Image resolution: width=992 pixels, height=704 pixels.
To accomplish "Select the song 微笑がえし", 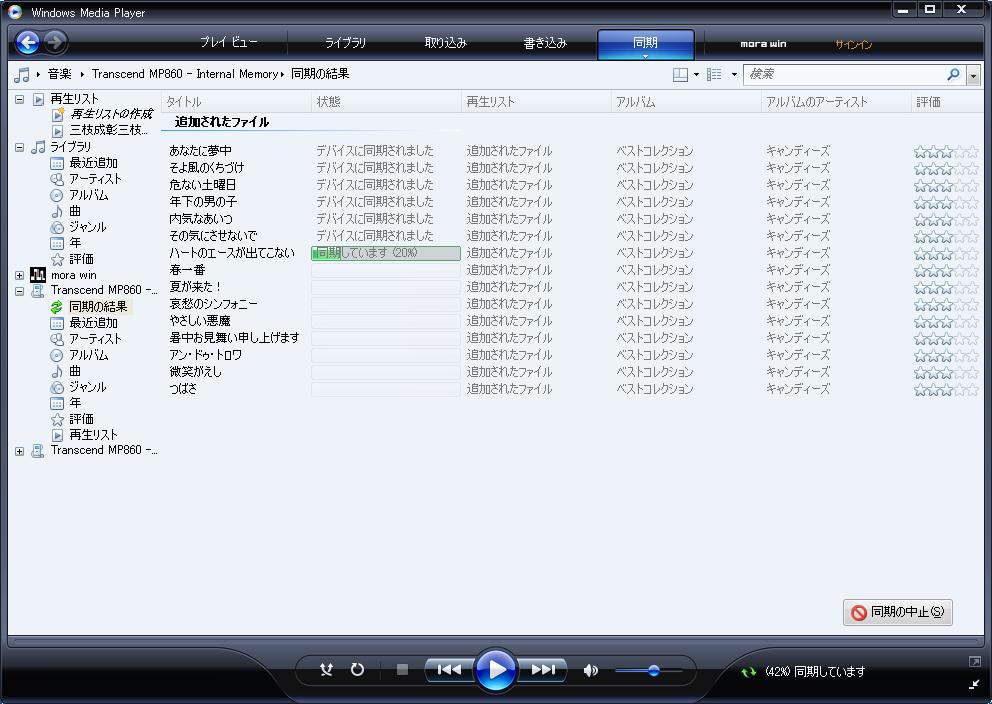I will coord(195,372).
